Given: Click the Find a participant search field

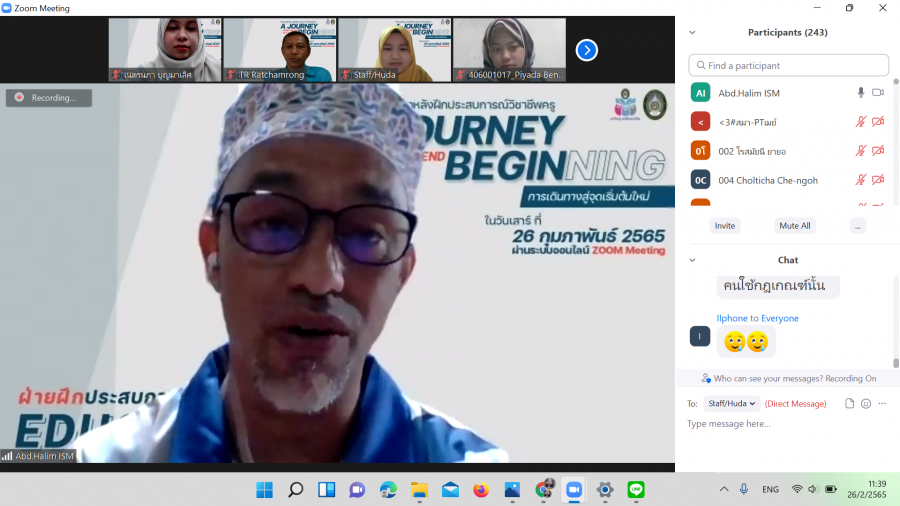Looking at the screenshot, I should tap(789, 65).
